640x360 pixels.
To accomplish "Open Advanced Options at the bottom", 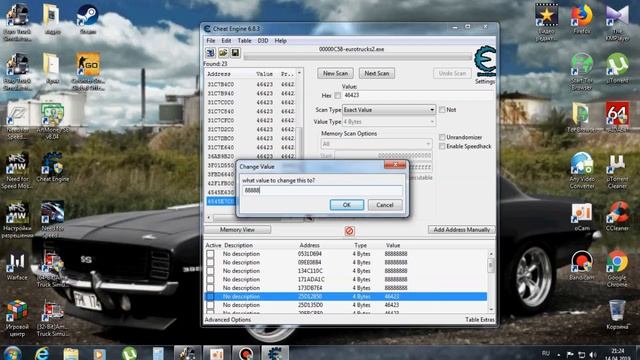I will [x=228, y=320].
